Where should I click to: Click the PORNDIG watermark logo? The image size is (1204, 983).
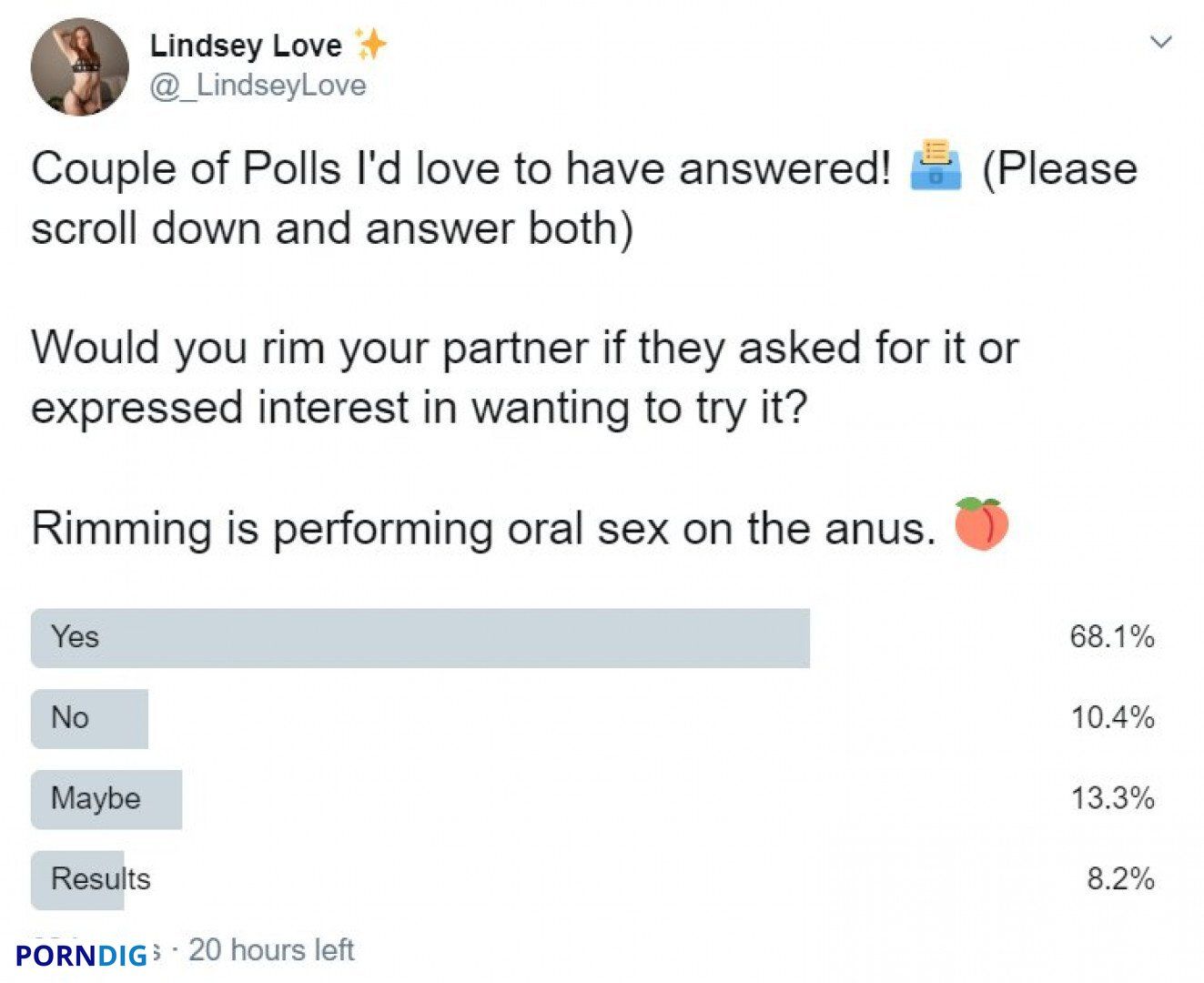click(82, 955)
